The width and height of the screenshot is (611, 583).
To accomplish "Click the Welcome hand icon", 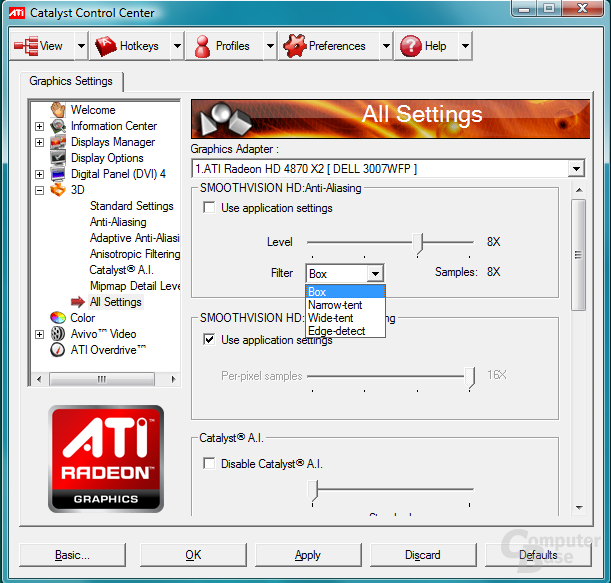I will [x=58, y=110].
